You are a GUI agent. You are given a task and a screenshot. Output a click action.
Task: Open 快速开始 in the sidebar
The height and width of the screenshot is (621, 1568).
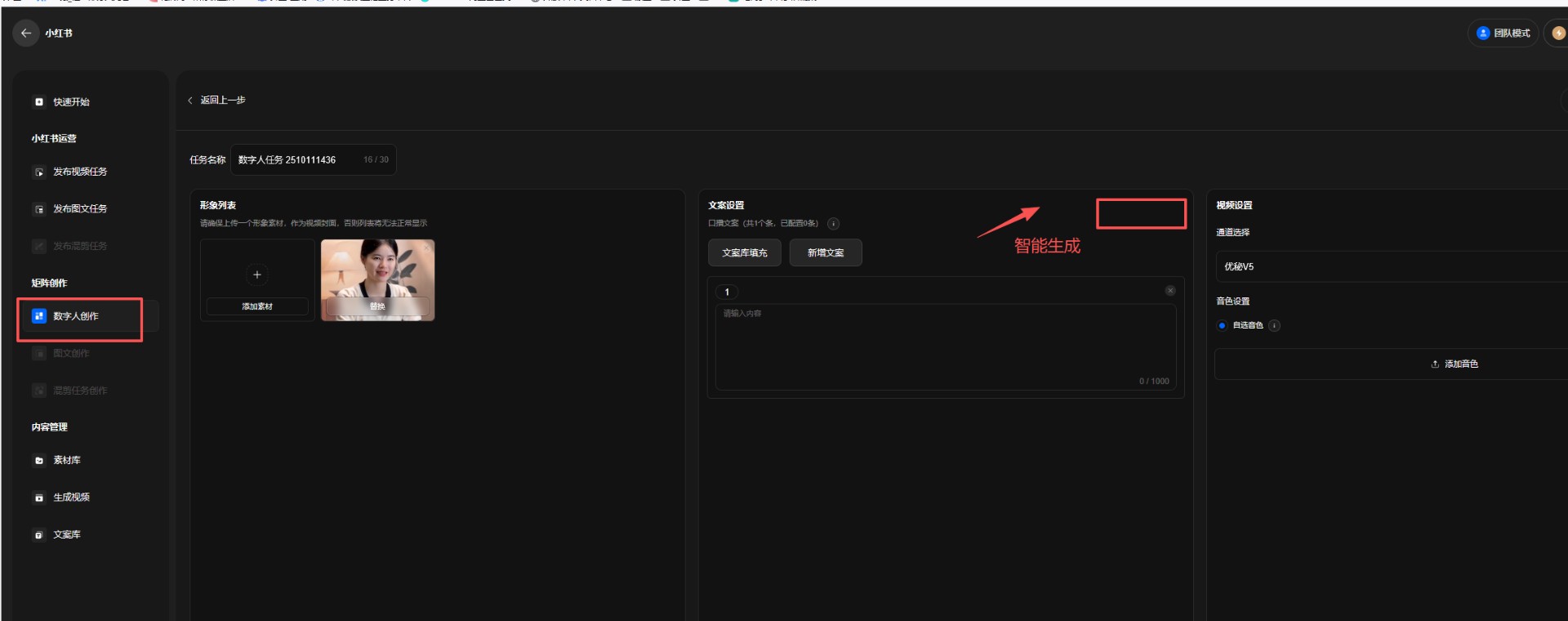pyautogui.click(x=71, y=102)
